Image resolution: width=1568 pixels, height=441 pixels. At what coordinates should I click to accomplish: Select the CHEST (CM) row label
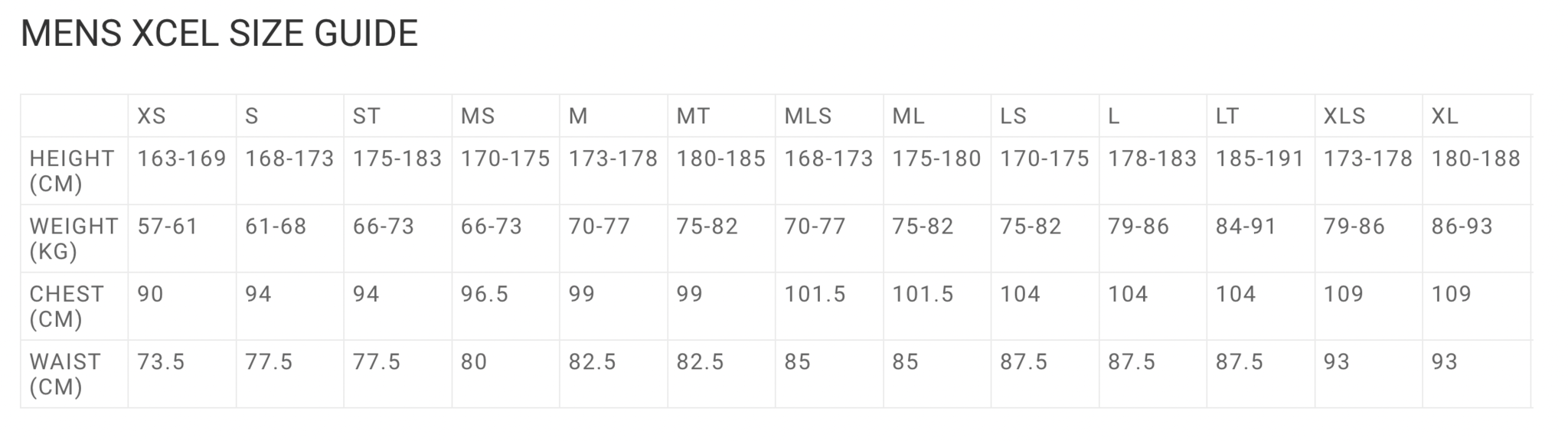[66, 306]
